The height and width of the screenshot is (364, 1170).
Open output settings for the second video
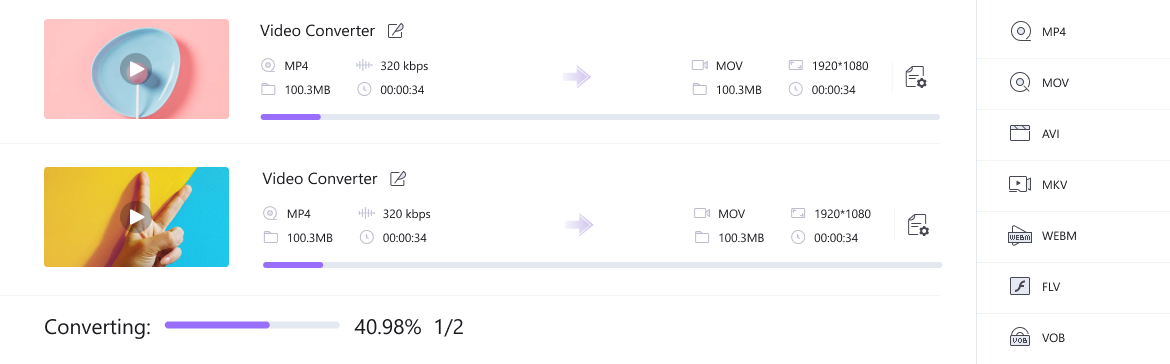pyautogui.click(x=918, y=225)
